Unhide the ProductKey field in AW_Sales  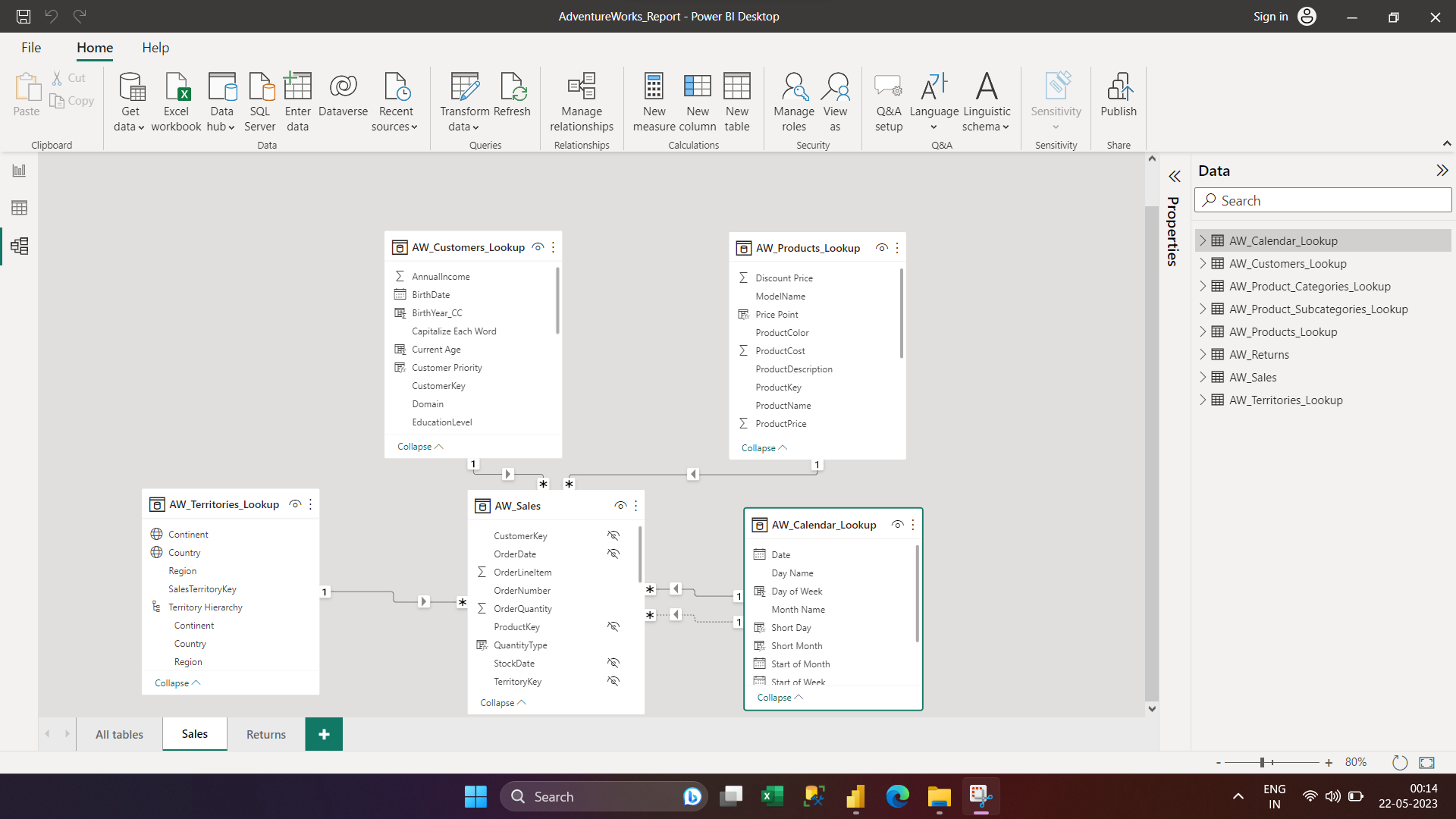(613, 626)
